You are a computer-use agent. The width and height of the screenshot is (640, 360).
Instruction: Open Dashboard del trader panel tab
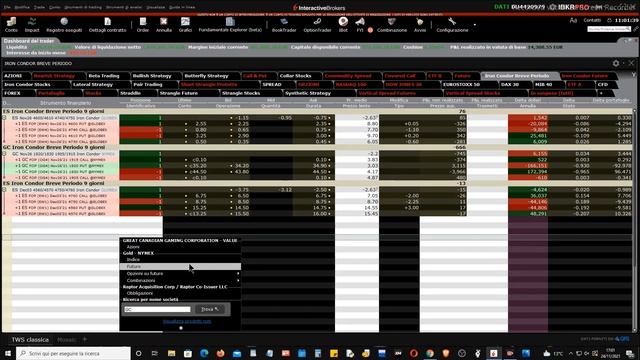(29, 41)
